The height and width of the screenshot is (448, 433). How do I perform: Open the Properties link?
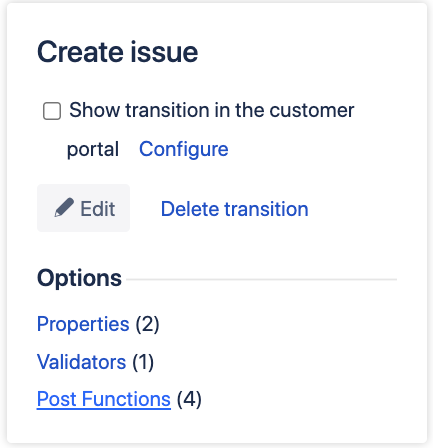[x=83, y=324]
